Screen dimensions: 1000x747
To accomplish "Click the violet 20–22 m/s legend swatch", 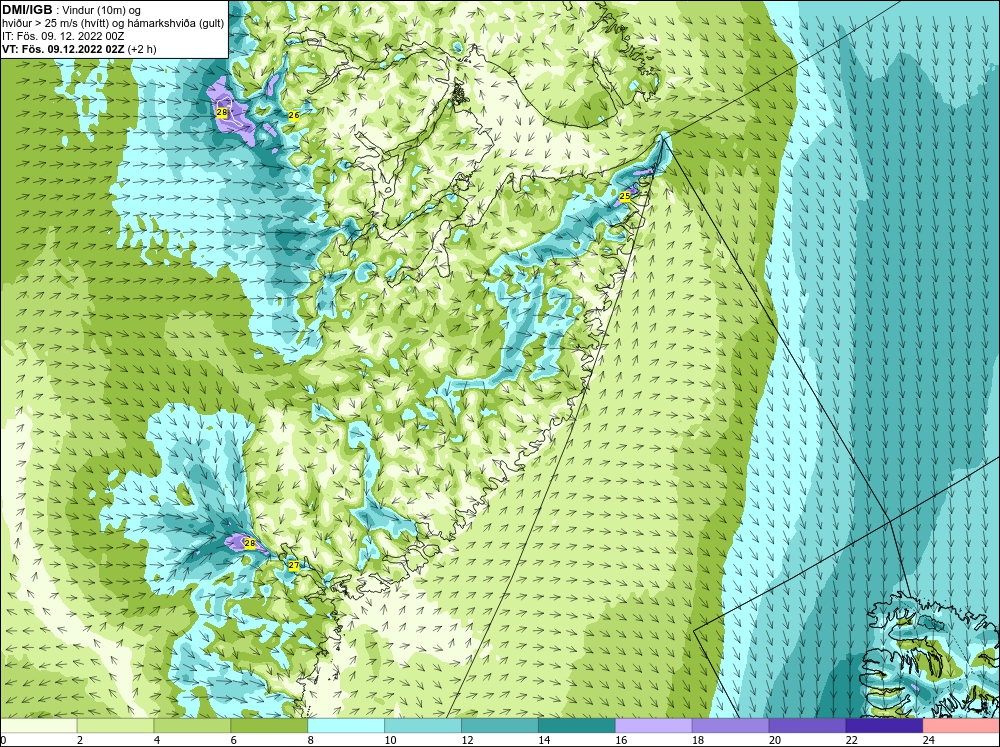I will (x=807, y=725).
